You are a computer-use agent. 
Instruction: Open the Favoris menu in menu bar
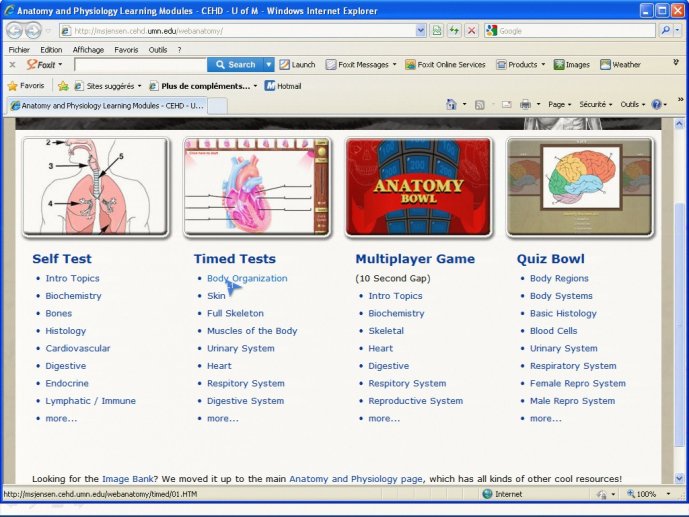(x=126, y=50)
